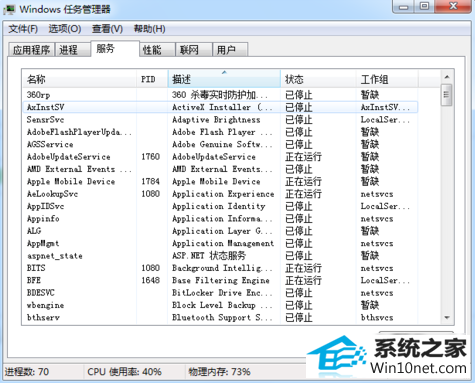Open the 帮助(H) menu
This screenshot has width=475, height=383.
click(x=150, y=29)
